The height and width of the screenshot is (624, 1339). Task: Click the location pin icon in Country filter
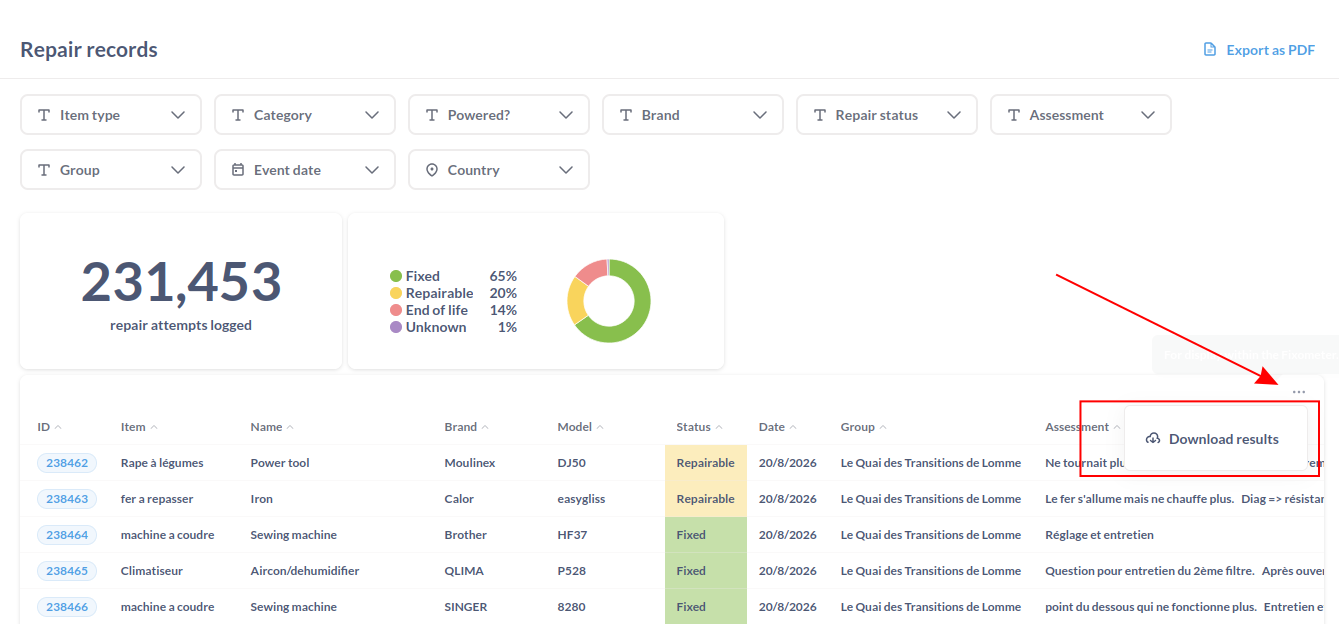tap(432, 170)
